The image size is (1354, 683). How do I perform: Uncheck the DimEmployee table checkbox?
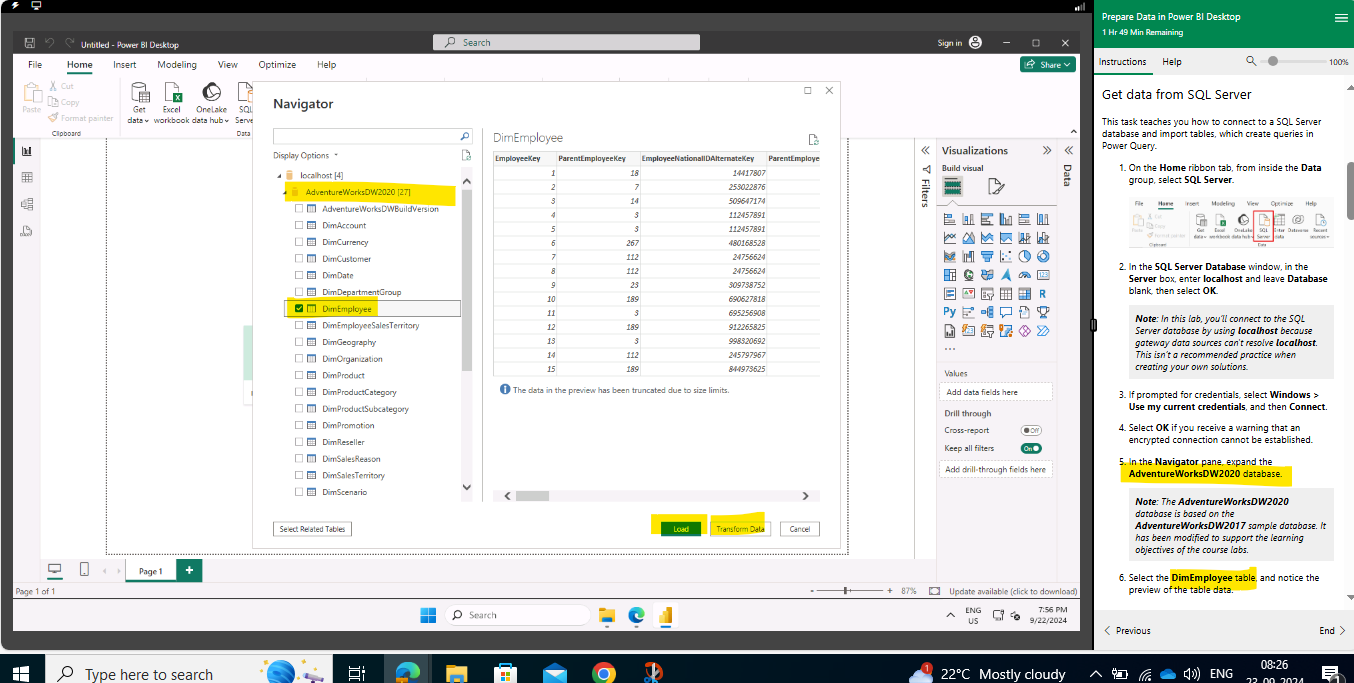[x=299, y=309]
